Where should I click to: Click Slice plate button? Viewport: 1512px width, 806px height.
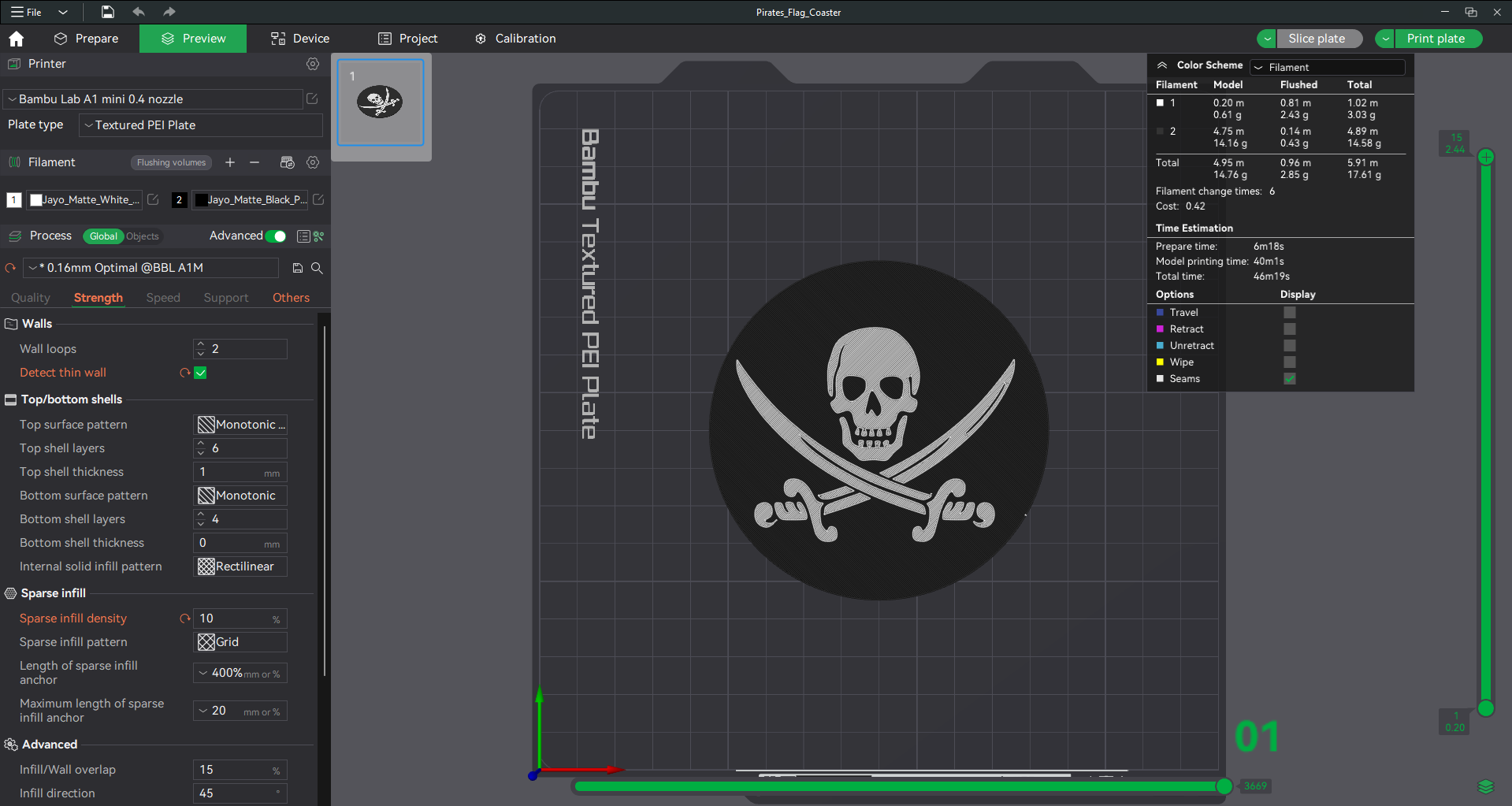click(1320, 39)
